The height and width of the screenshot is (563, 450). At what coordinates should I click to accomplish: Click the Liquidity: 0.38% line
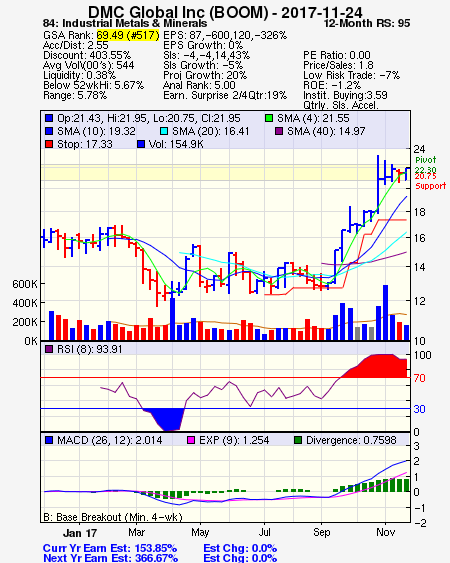coord(79,75)
